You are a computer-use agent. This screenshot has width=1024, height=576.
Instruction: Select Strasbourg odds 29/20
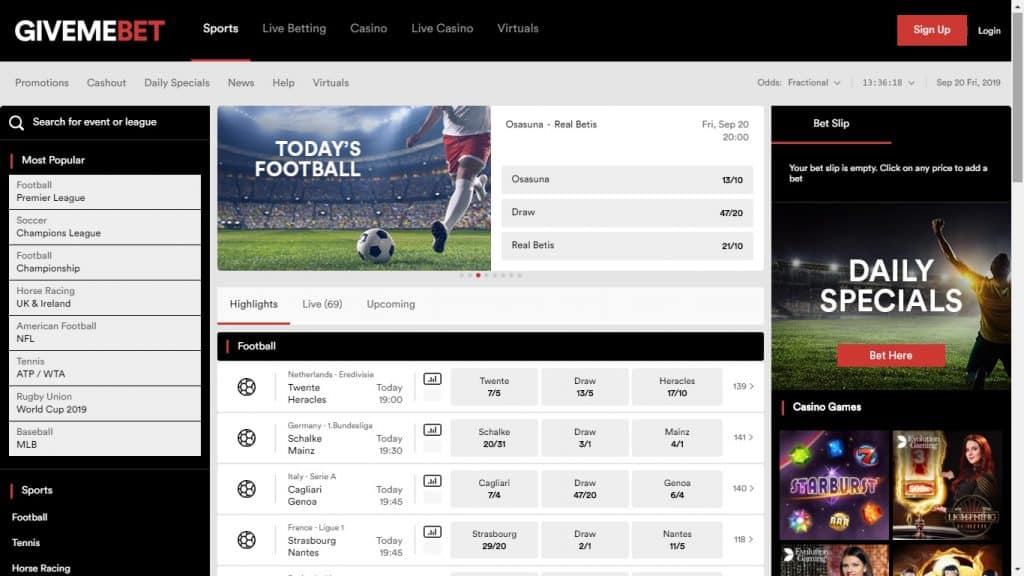[494, 540]
